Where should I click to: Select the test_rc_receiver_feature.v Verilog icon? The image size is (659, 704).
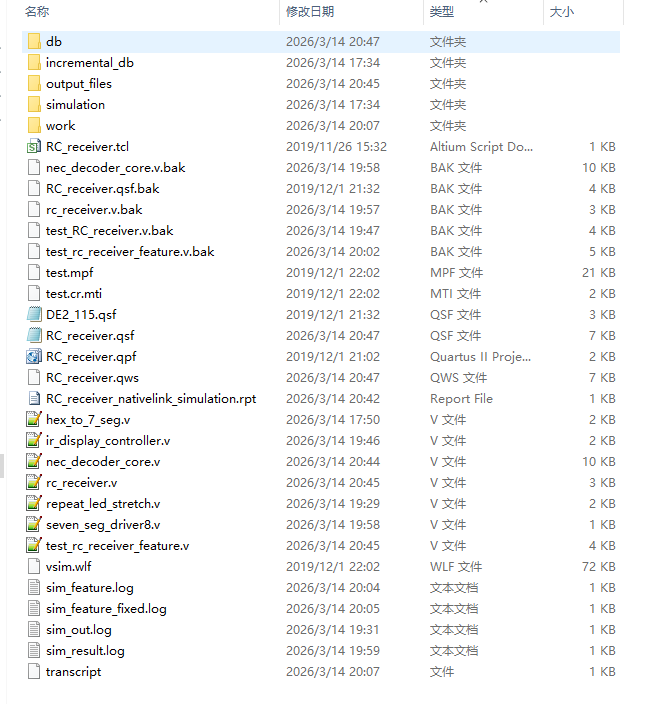coord(34,546)
